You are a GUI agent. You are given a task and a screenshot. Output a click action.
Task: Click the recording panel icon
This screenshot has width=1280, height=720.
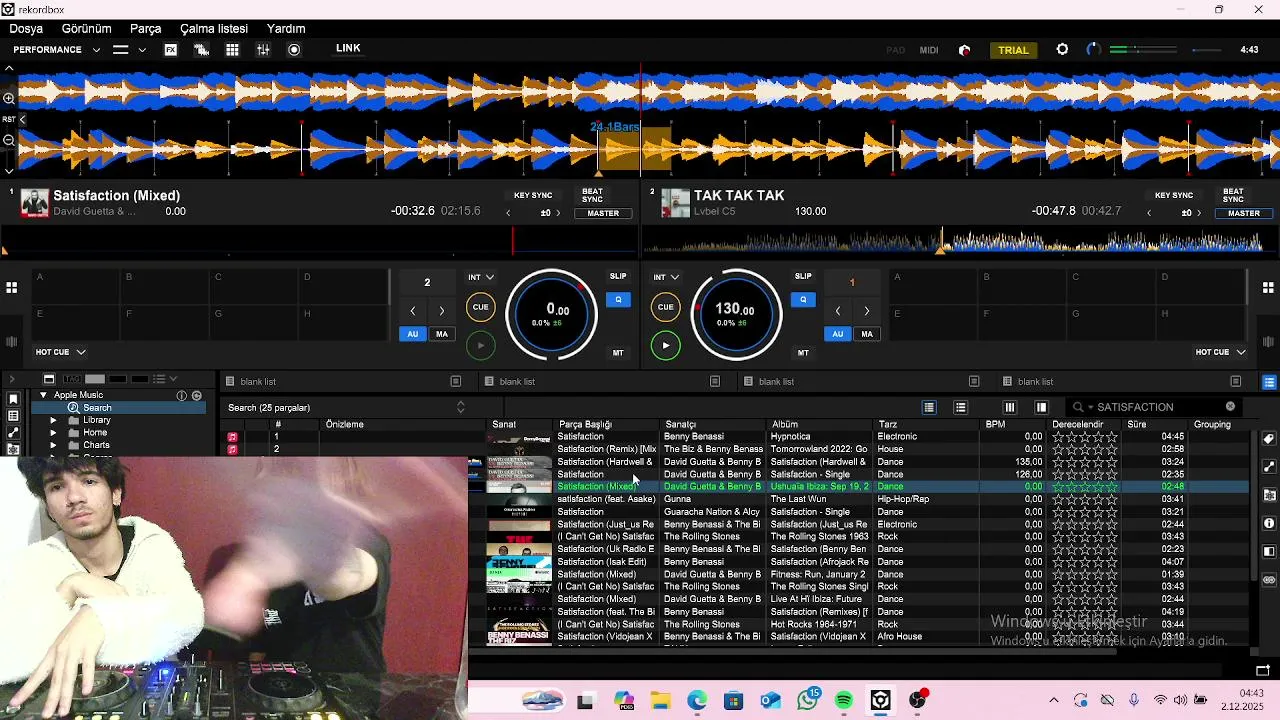[x=294, y=50]
